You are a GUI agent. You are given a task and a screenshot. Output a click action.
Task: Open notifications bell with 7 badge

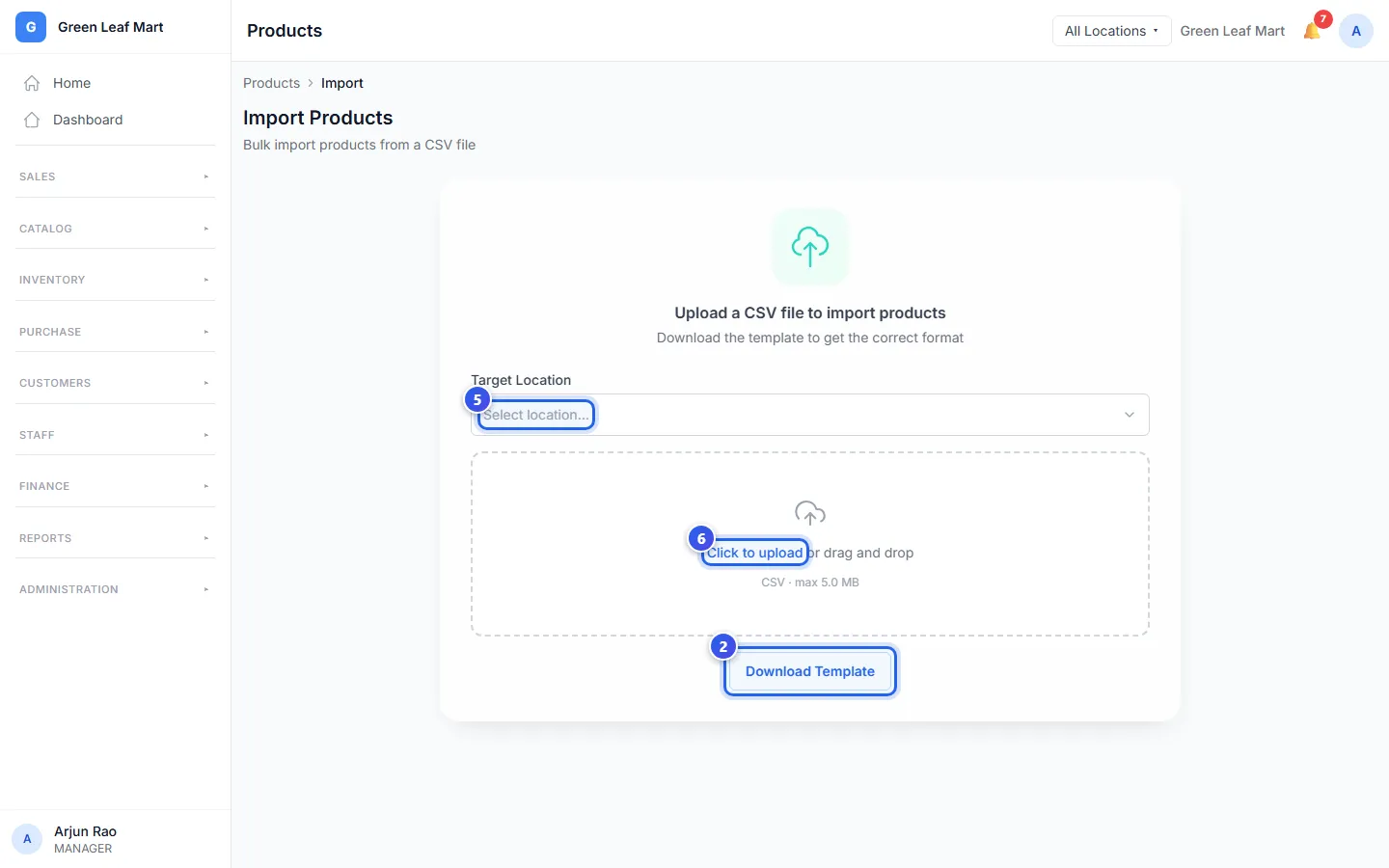tap(1313, 31)
